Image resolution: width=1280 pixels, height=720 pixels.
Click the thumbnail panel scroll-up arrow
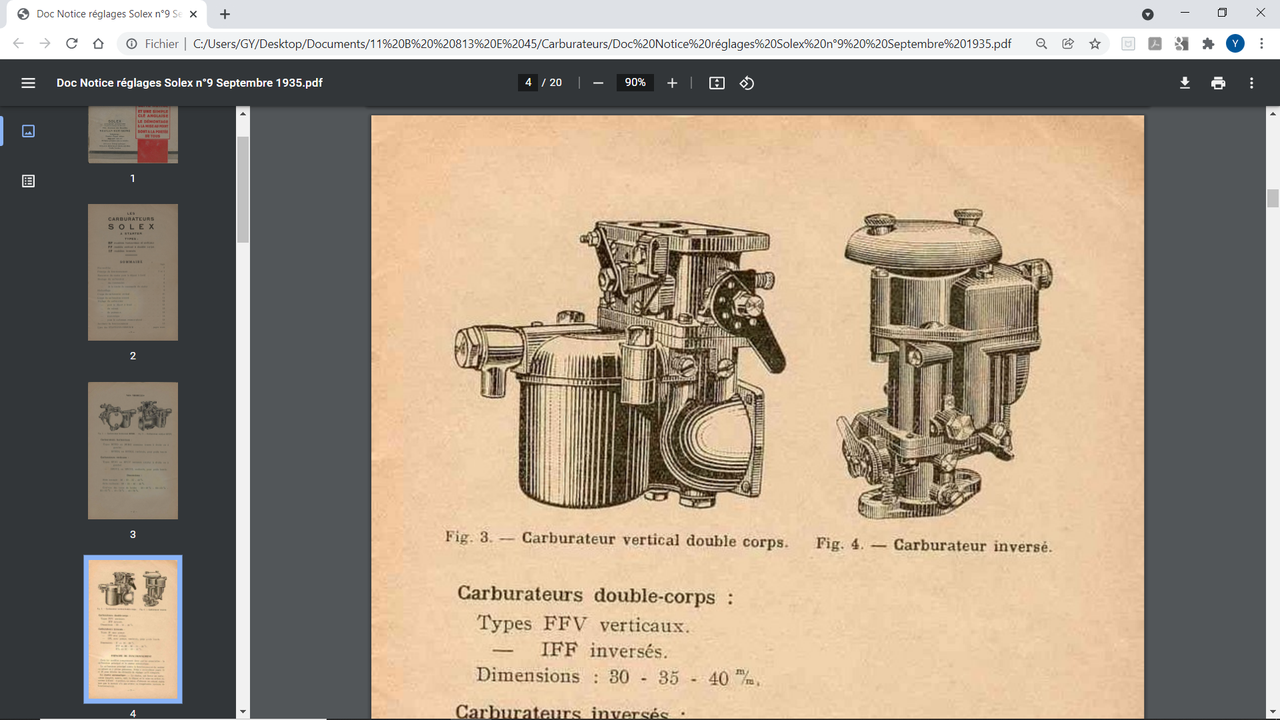tap(243, 114)
